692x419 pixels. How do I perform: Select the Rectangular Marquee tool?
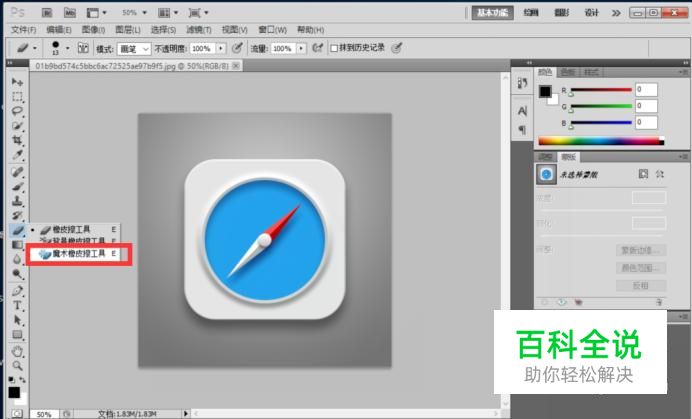point(17,97)
